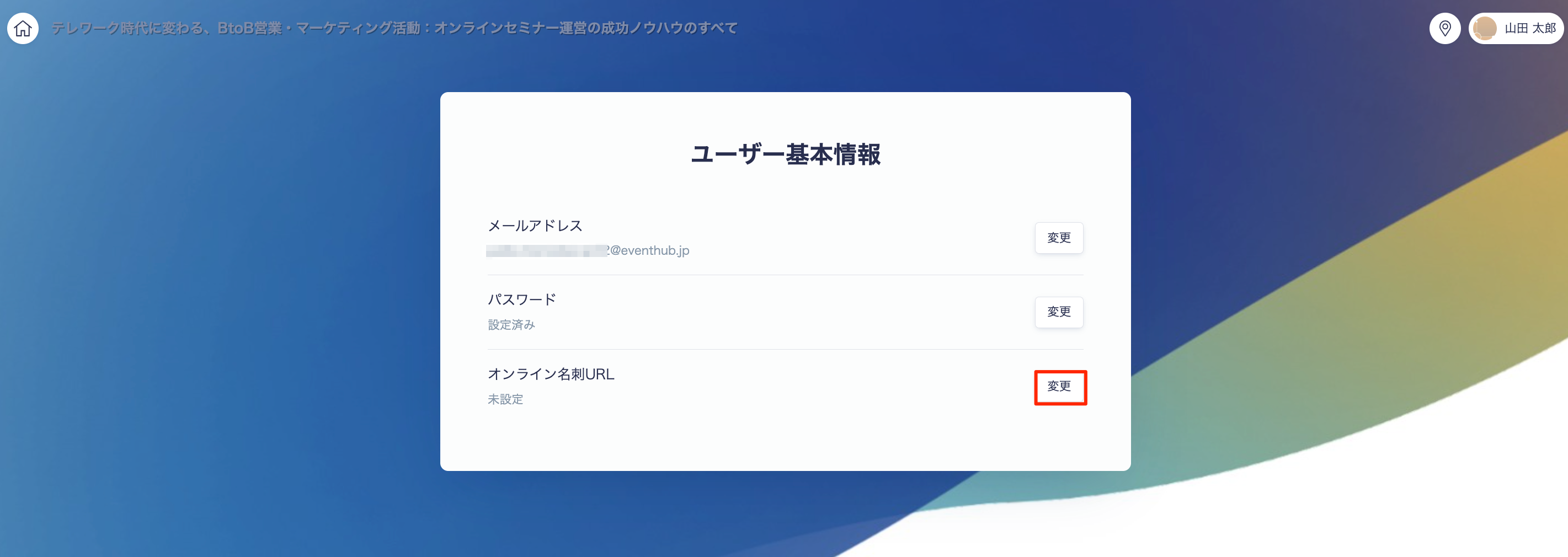The width and height of the screenshot is (1568, 557).
Task: Click the blurred portion of the email
Action: point(546,251)
